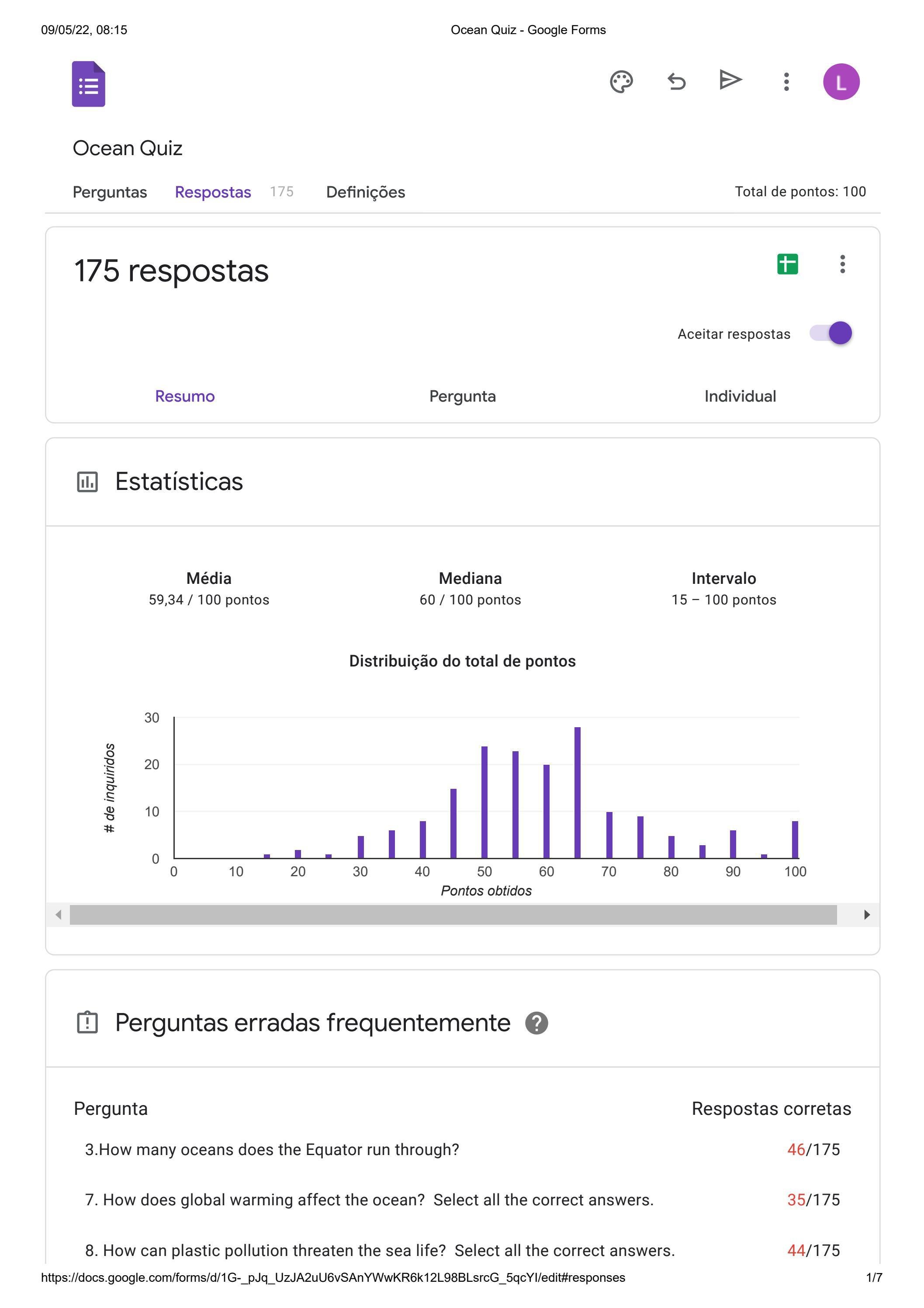This screenshot has height=1308, width=924.
Task: Click the Estatísticas bar chart icon
Action: tap(87, 482)
